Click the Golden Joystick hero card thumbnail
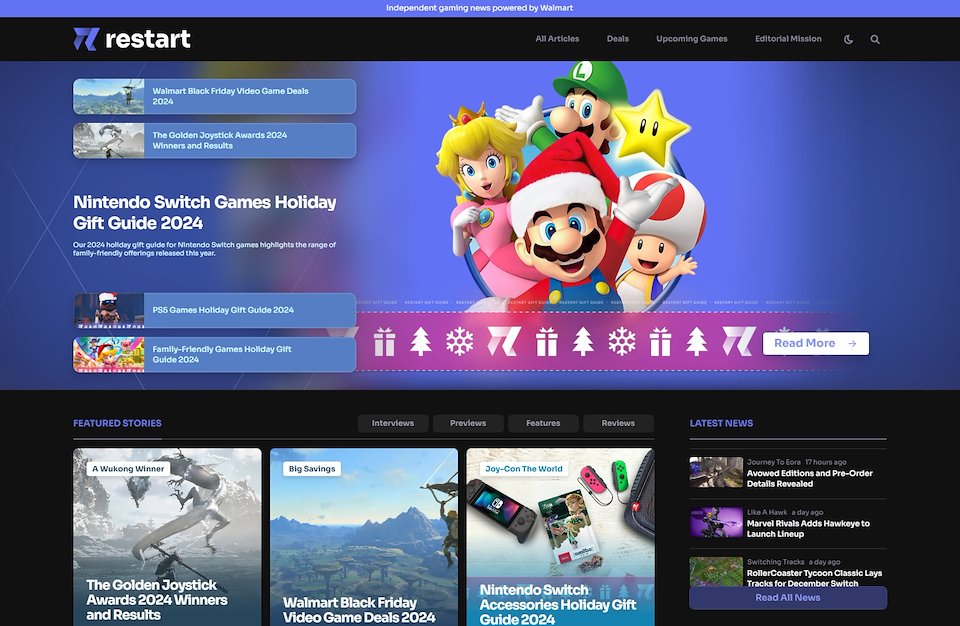Image resolution: width=960 pixels, height=626 pixels. (x=108, y=140)
